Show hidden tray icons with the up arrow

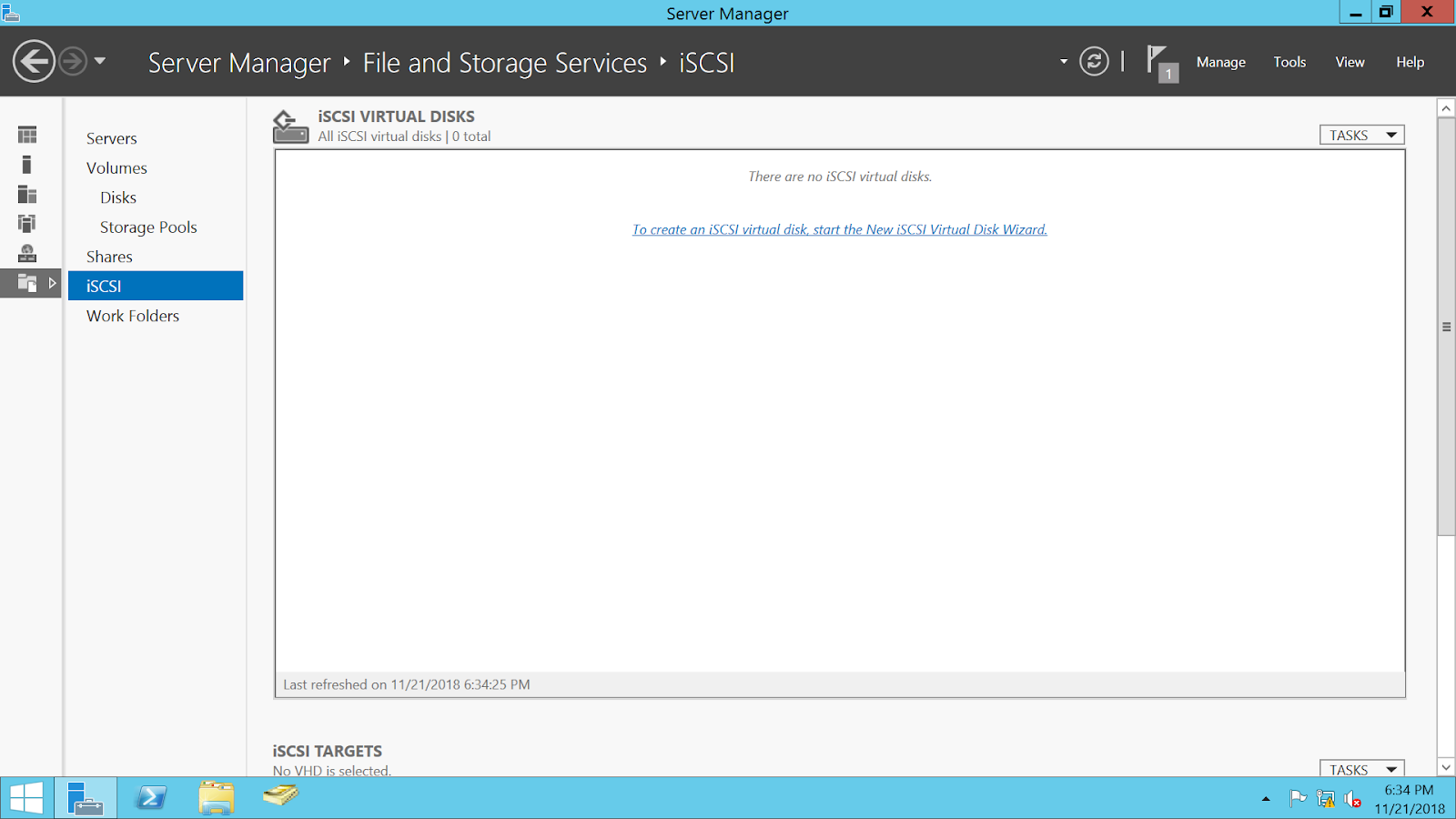[1265, 799]
